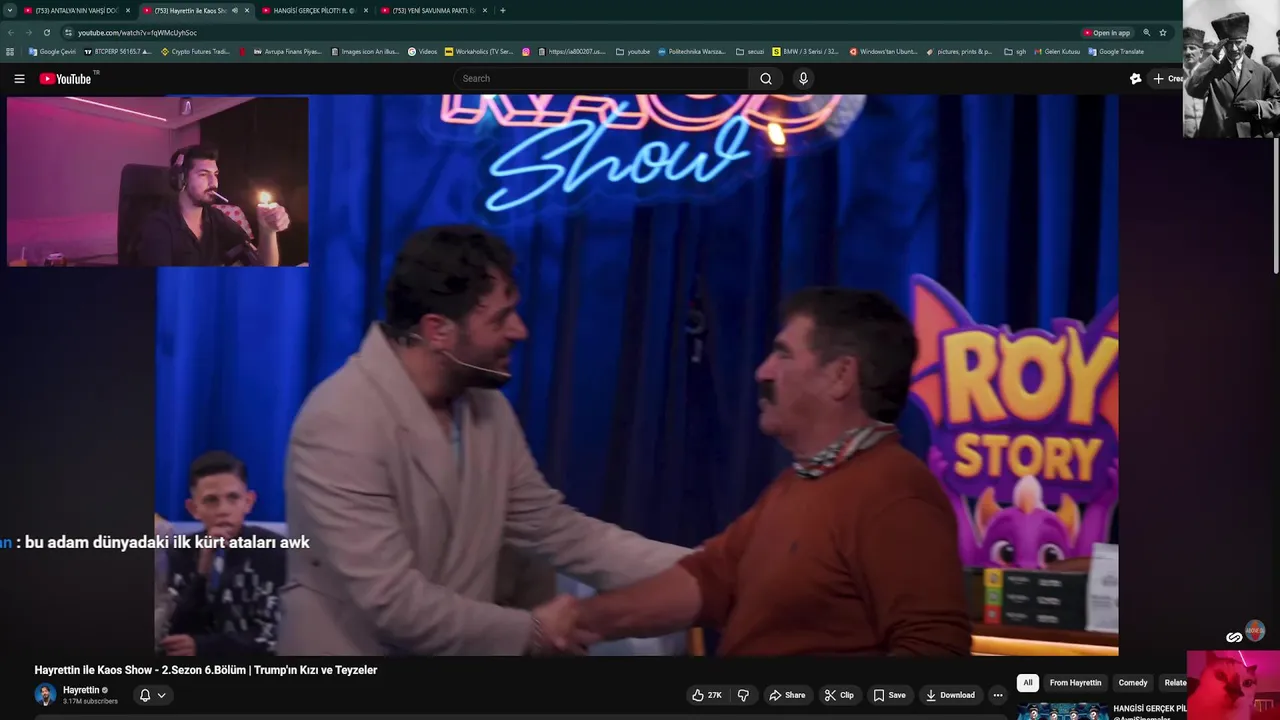The height and width of the screenshot is (720, 1280).
Task: Open Avrupa Finans Piyasa bookmark
Action: 287,52
